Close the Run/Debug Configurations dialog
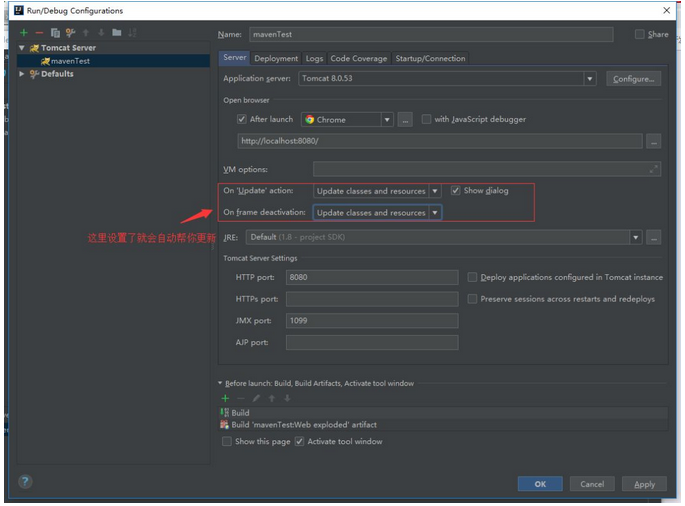This screenshot has width=685, height=506. click(666, 10)
